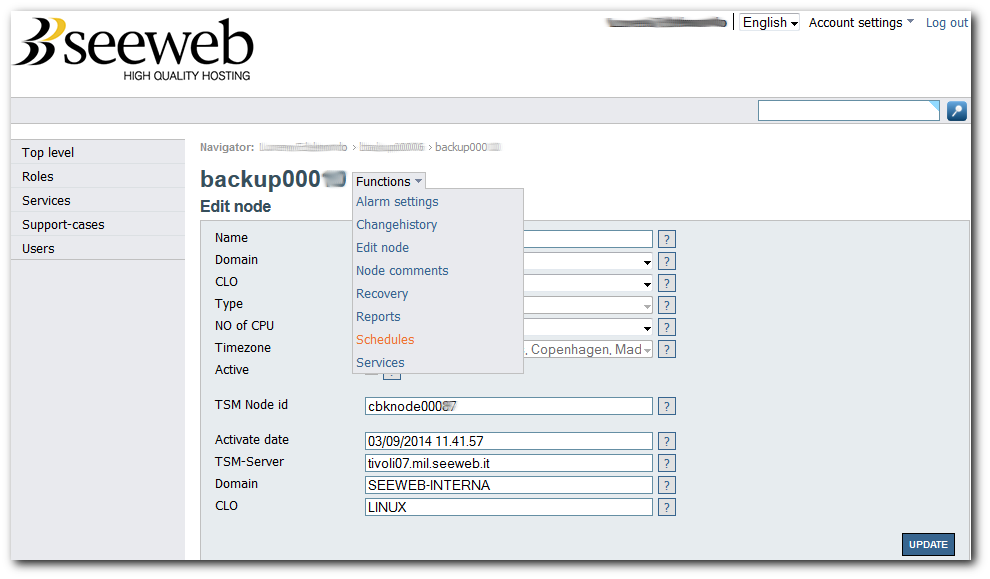Click the Log out link

[x=946, y=23]
